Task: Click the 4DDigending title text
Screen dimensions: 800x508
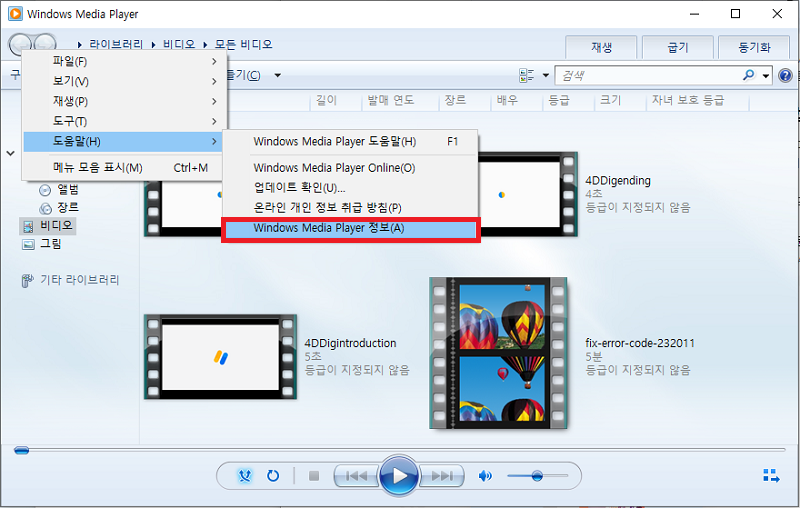Action: tap(617, 181)
